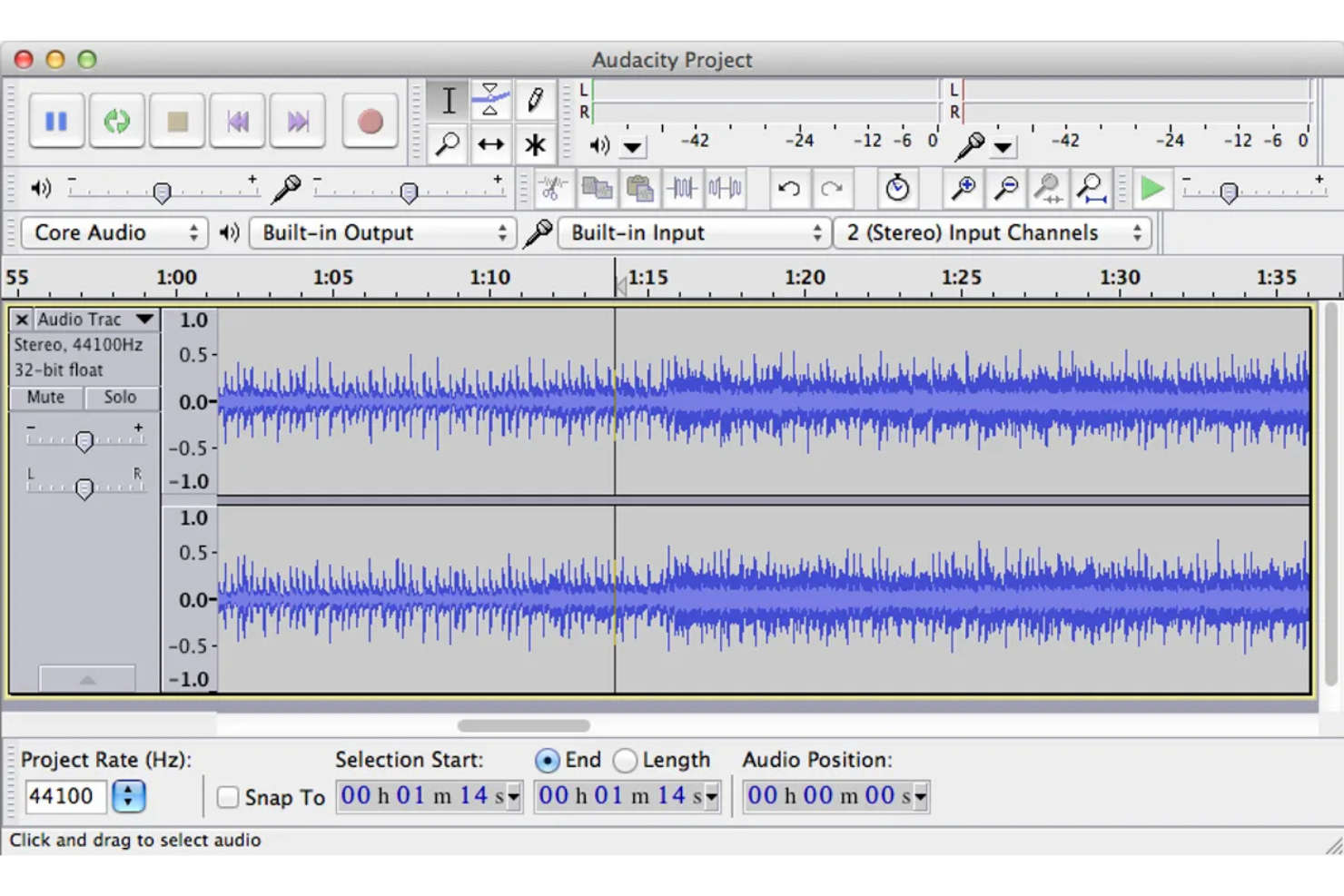Undo the last edit
Viewport: 1344px width, 896px height.
[x=789, y=189]
